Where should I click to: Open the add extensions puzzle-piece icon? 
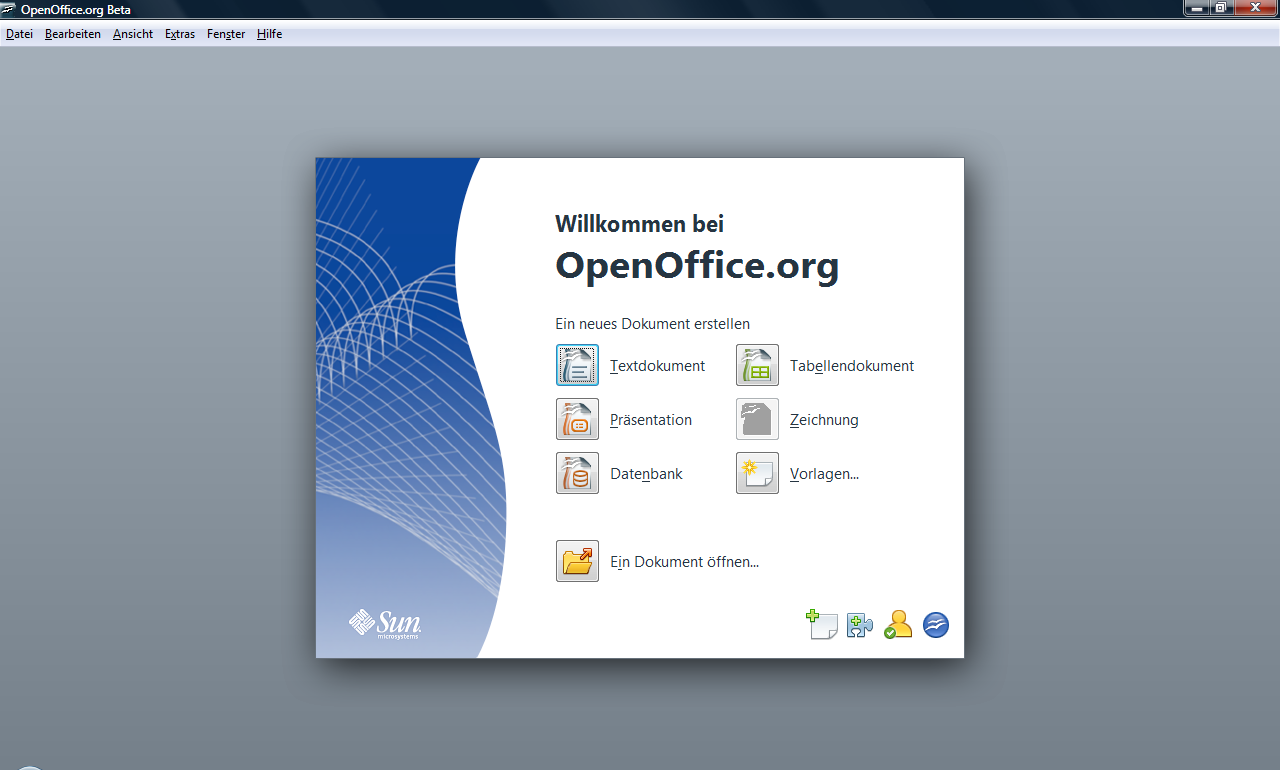pyautogui.click(x=860, y=625)
